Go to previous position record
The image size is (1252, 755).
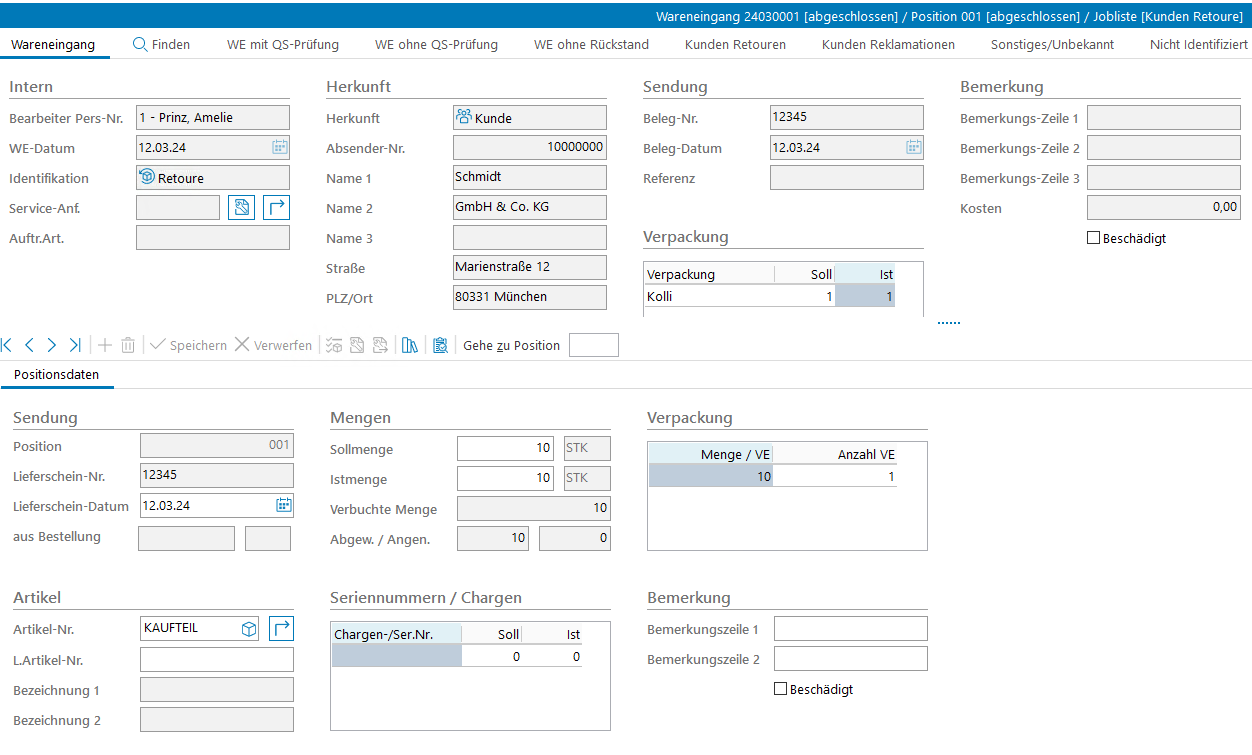[29, 345]
